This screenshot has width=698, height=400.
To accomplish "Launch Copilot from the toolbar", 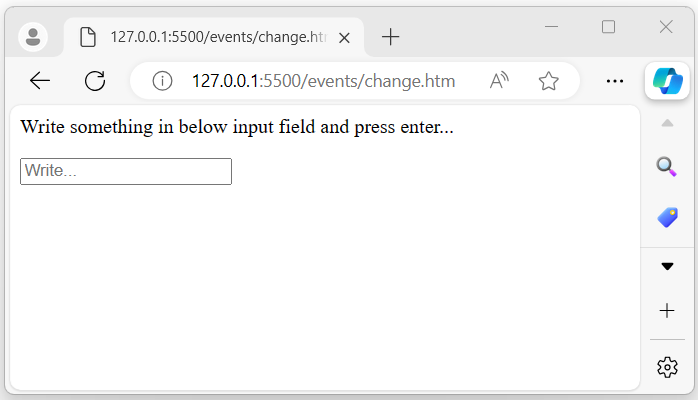I will click(x=667, y=81).
